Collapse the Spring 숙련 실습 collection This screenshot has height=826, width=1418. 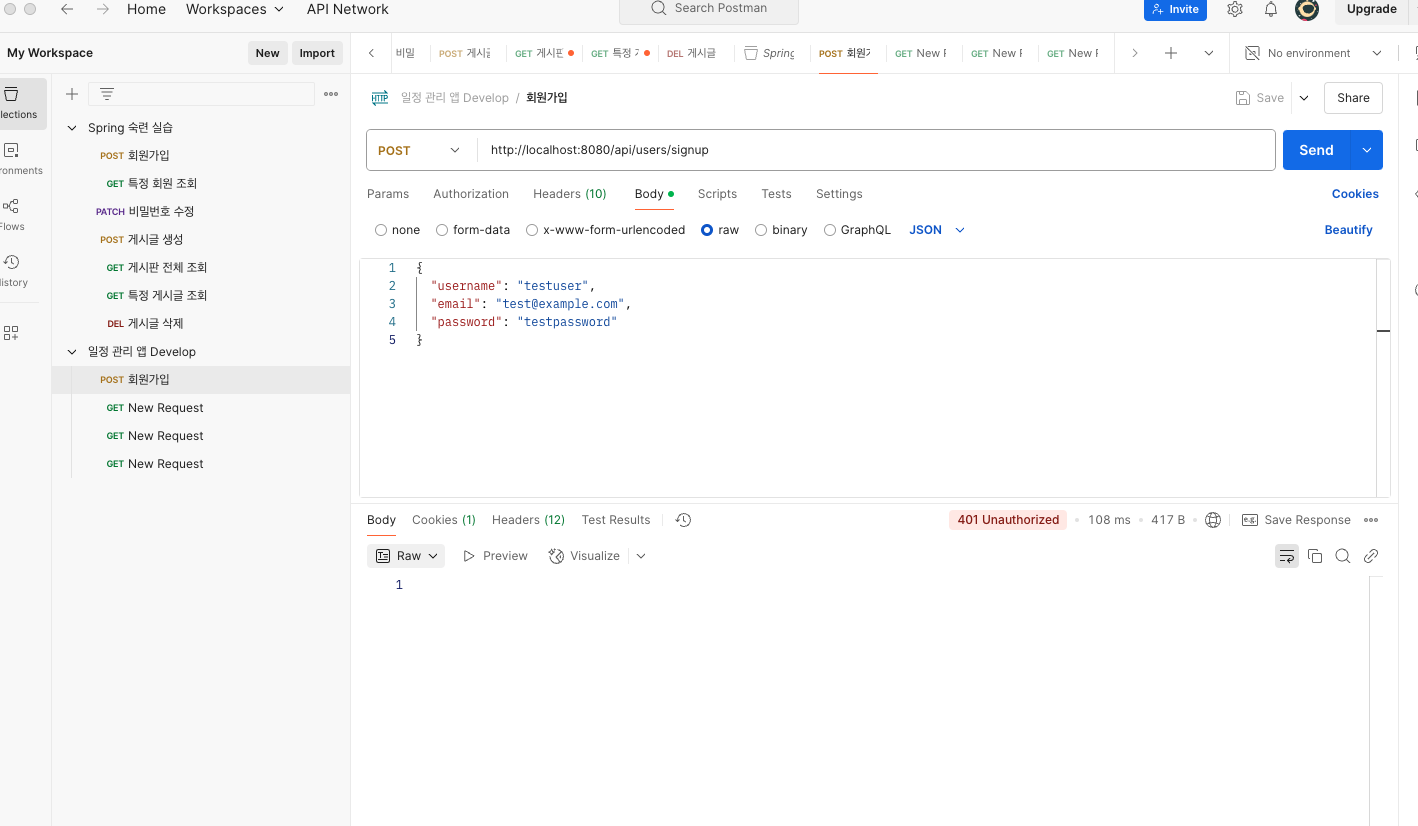click(x=72, y=128)
